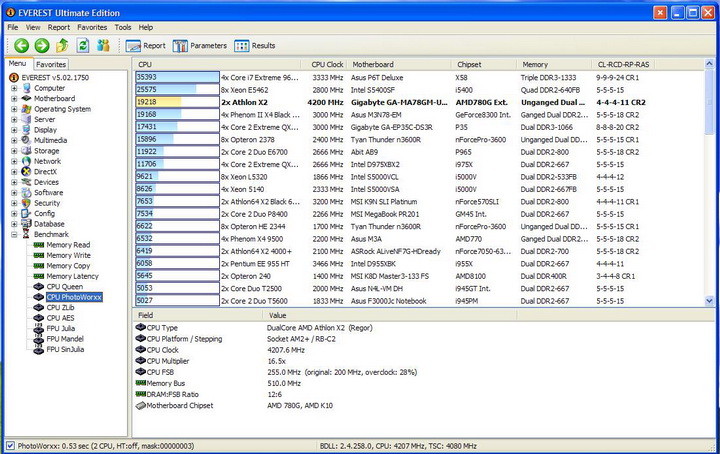Image resolution: width=720 pixels, height=454 pixels.
Task: Click the Security shield icon in tree
Action: coord(27,203)
